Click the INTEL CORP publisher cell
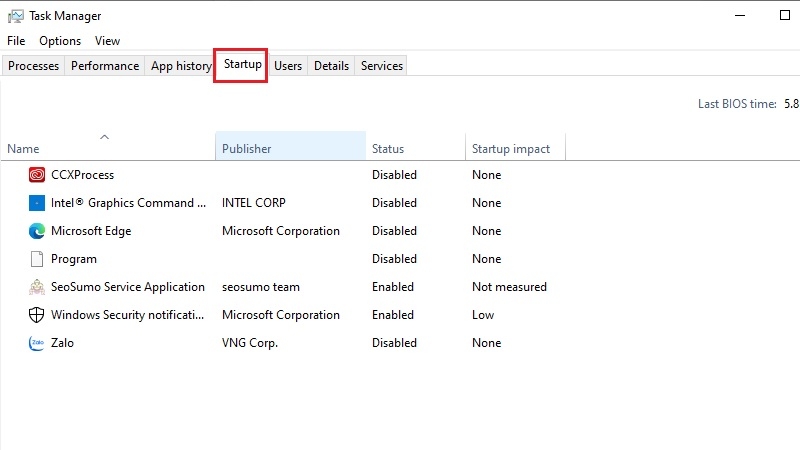Image resolution: width=800 pixels, height=450 pixels. coord(254,203)
